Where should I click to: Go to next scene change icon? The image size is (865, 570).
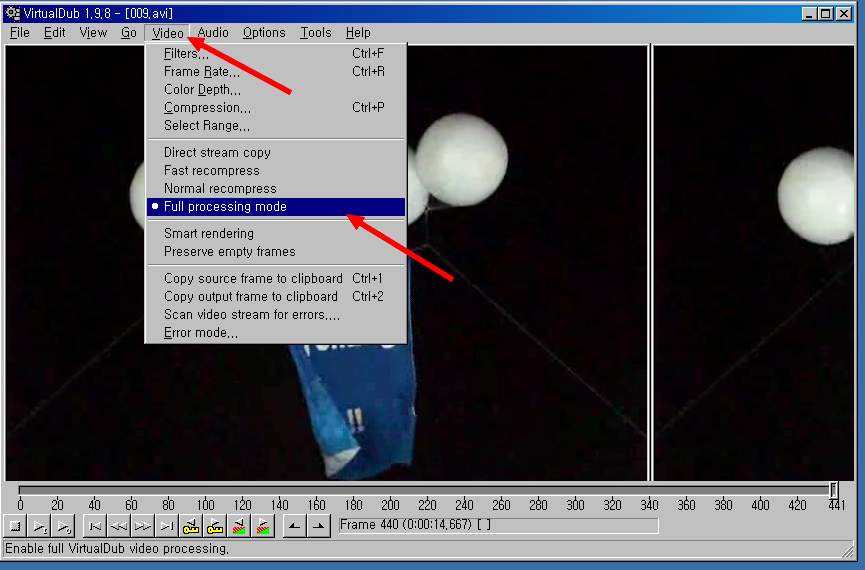pyautogui.click(x=263, y=526)
